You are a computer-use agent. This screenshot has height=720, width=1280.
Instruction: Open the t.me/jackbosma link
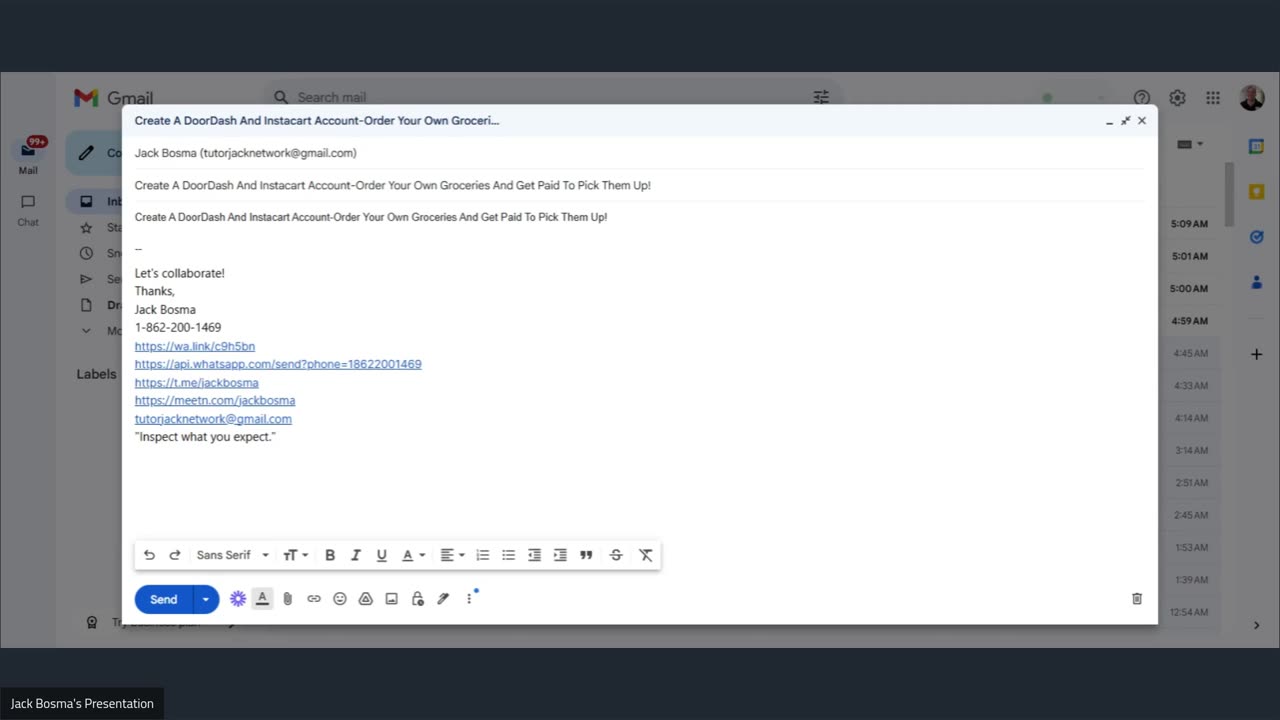pos(197,383)
